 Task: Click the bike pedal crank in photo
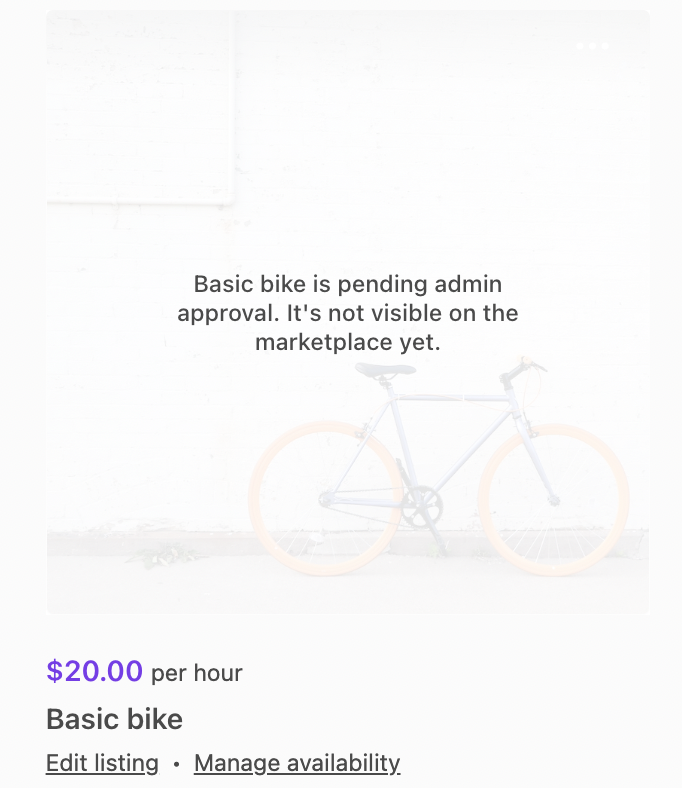pos(421,500)
